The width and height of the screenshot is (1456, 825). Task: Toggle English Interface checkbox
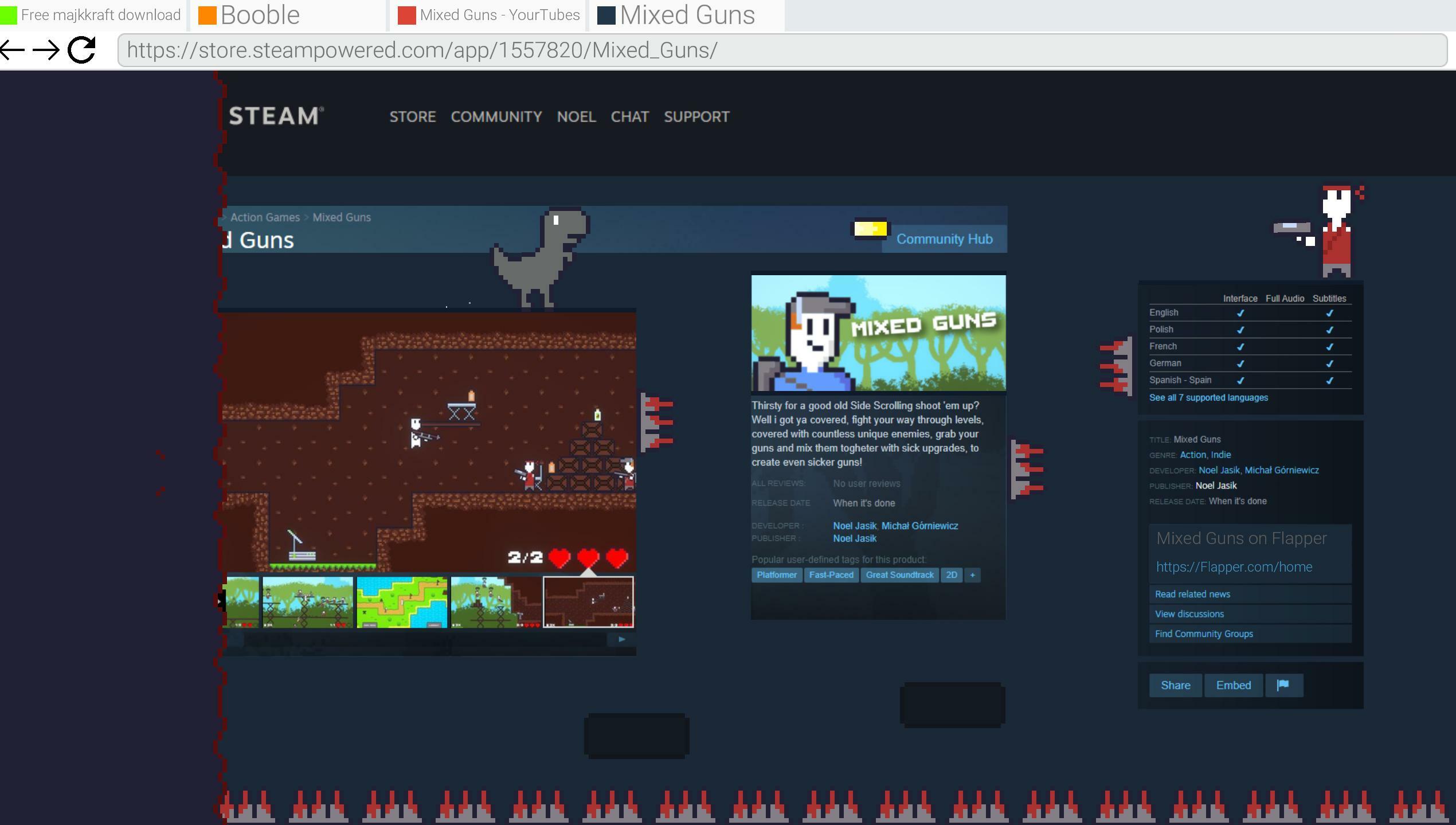[1240, 312]
